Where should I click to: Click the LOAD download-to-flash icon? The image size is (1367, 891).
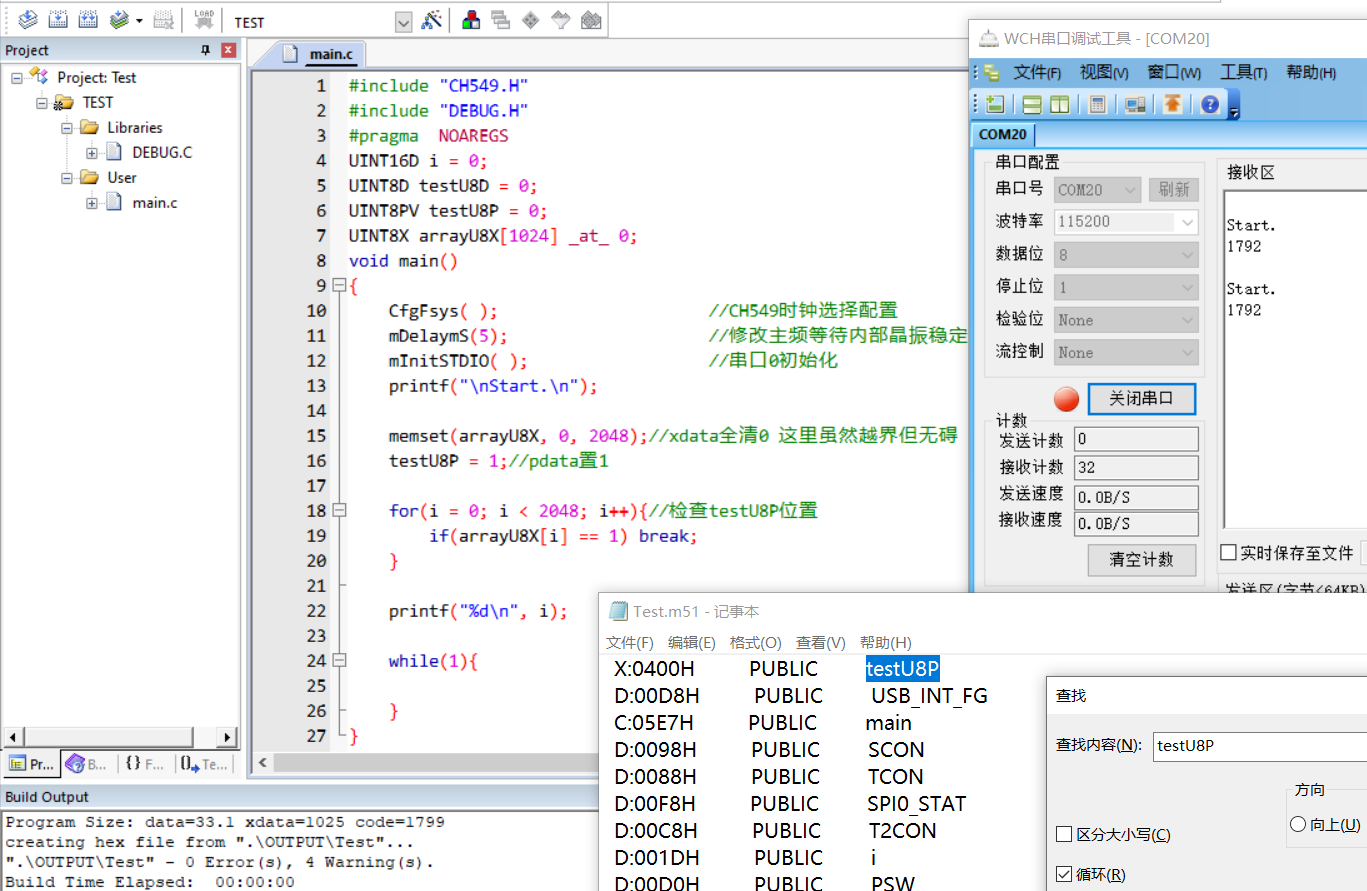(204, 19)
